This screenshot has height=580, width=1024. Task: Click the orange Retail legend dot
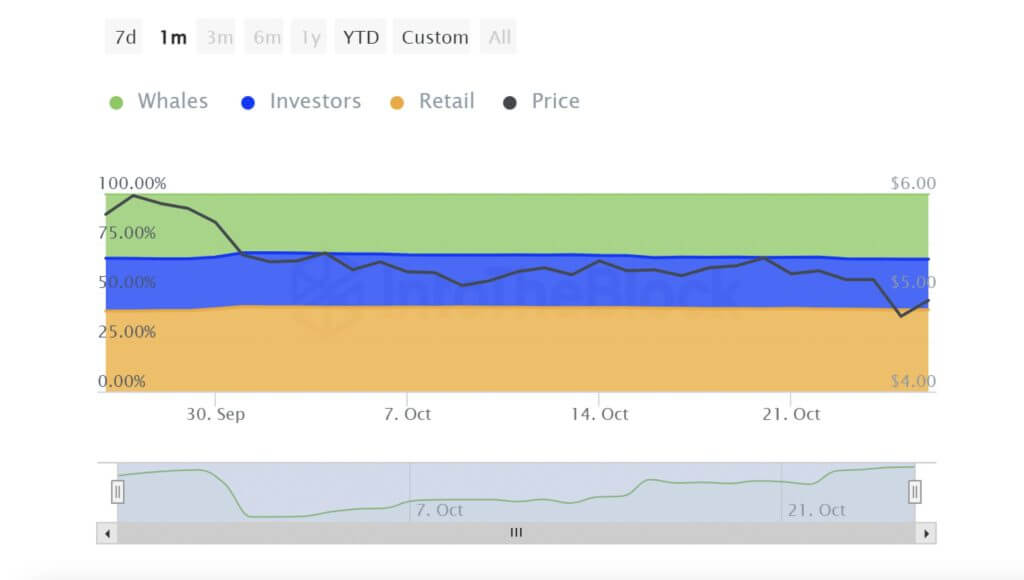click(x=397, y=102)
